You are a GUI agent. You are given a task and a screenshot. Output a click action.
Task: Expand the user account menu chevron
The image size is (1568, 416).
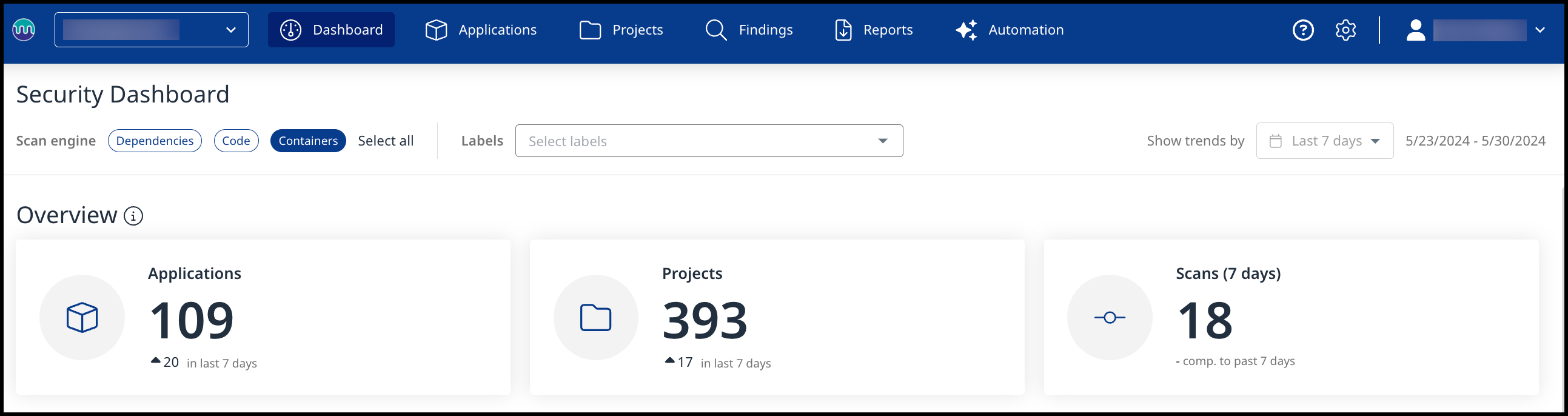1540,30
